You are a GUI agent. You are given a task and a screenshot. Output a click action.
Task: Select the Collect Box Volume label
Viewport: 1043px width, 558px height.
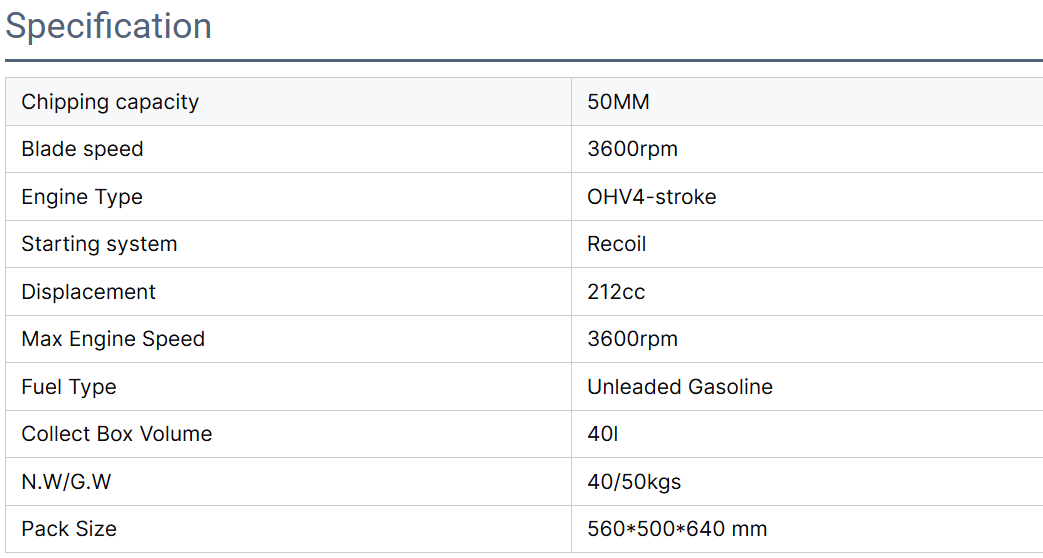116,434
